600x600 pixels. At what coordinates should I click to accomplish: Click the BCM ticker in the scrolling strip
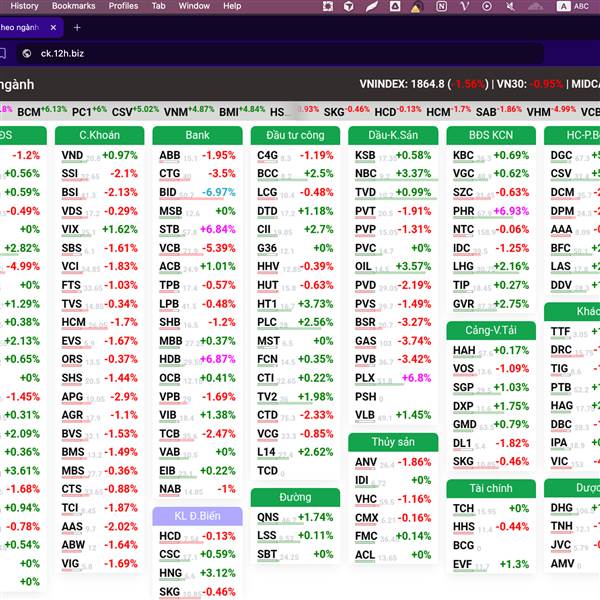point(42,111)
